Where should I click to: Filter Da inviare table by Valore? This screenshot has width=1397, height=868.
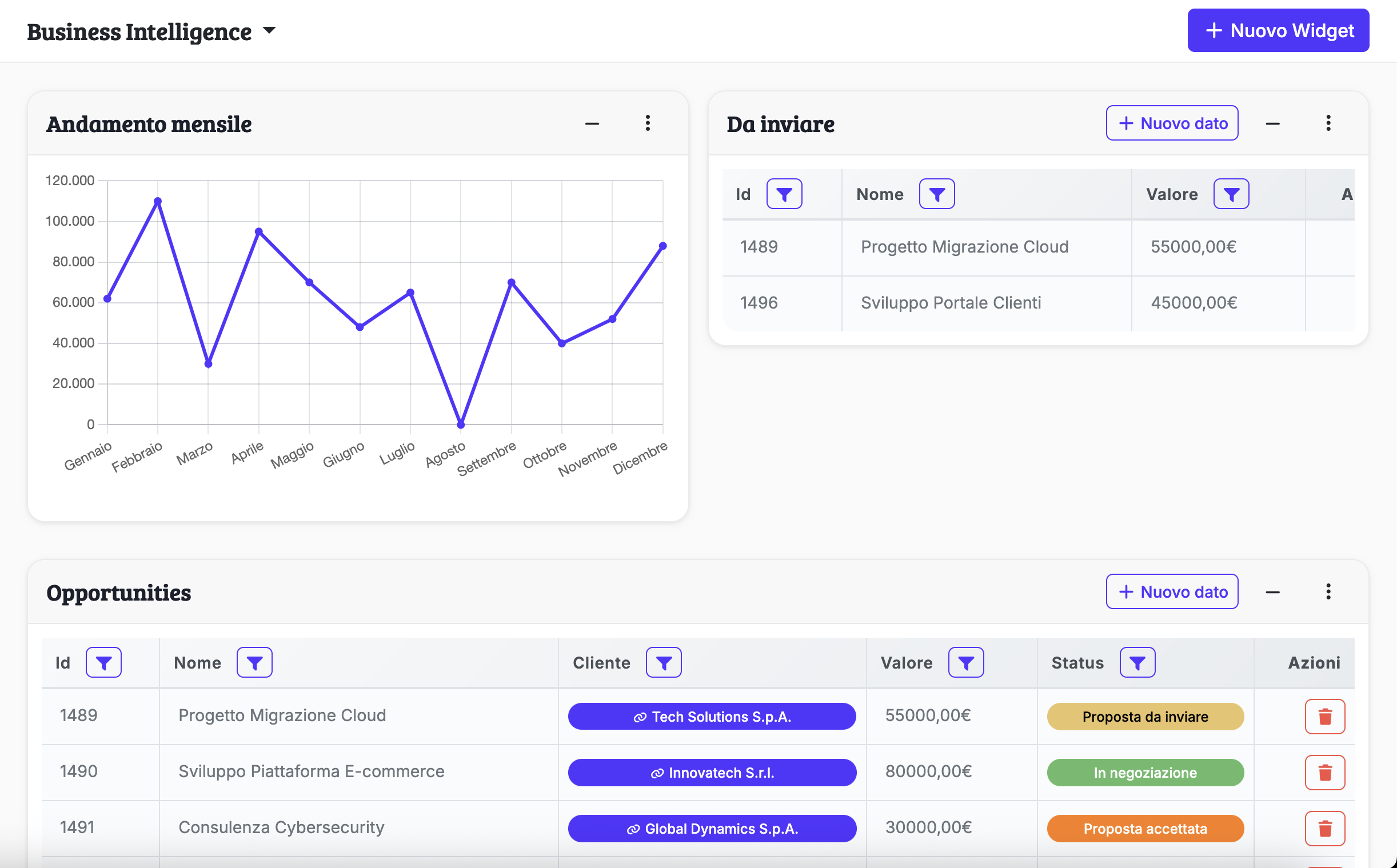[1231, 194]
